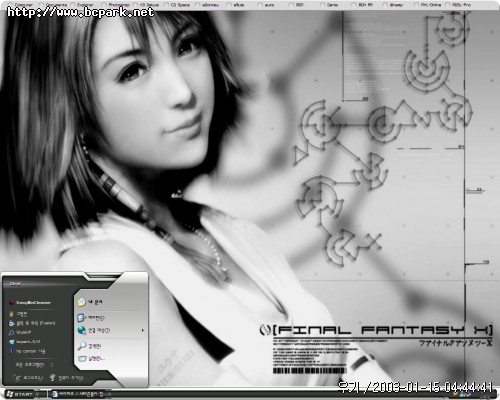Click the Turn Off Computer button
The height and width of the screenshot is (400, 500).
(x=66, y=378)
